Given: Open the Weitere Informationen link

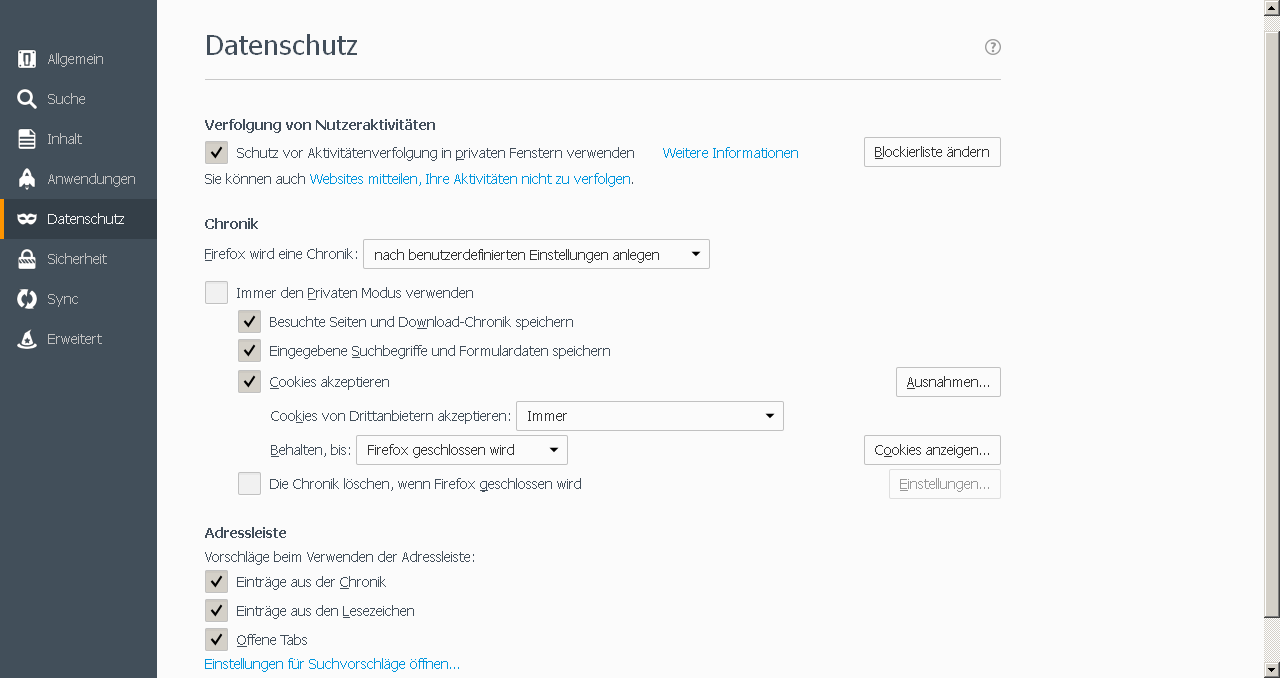Looking at the screenshot, I should click(x=730, y=153).
